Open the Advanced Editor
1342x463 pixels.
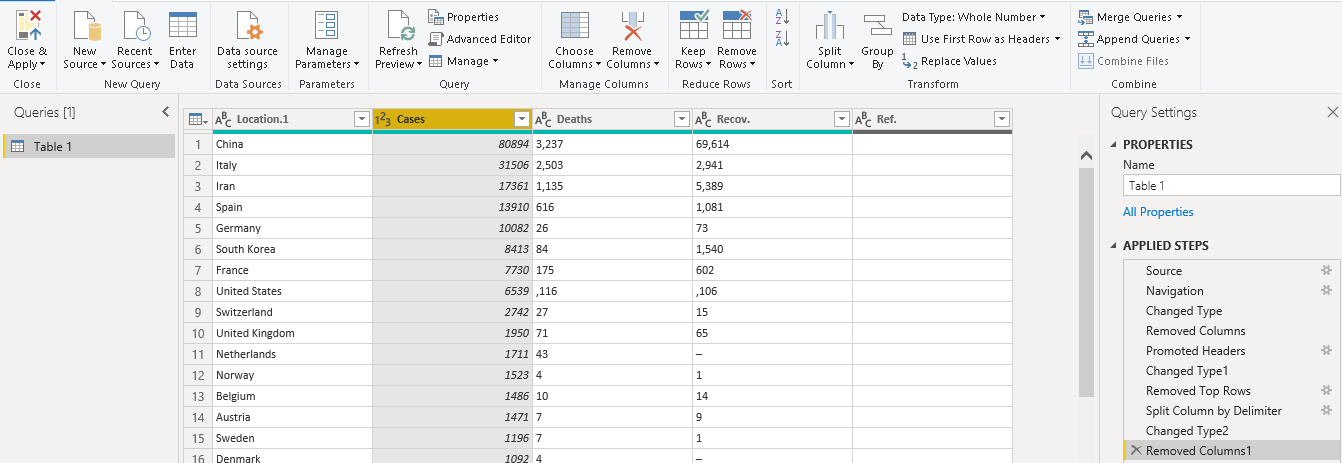pyautogui.click(x=480, y=39)
